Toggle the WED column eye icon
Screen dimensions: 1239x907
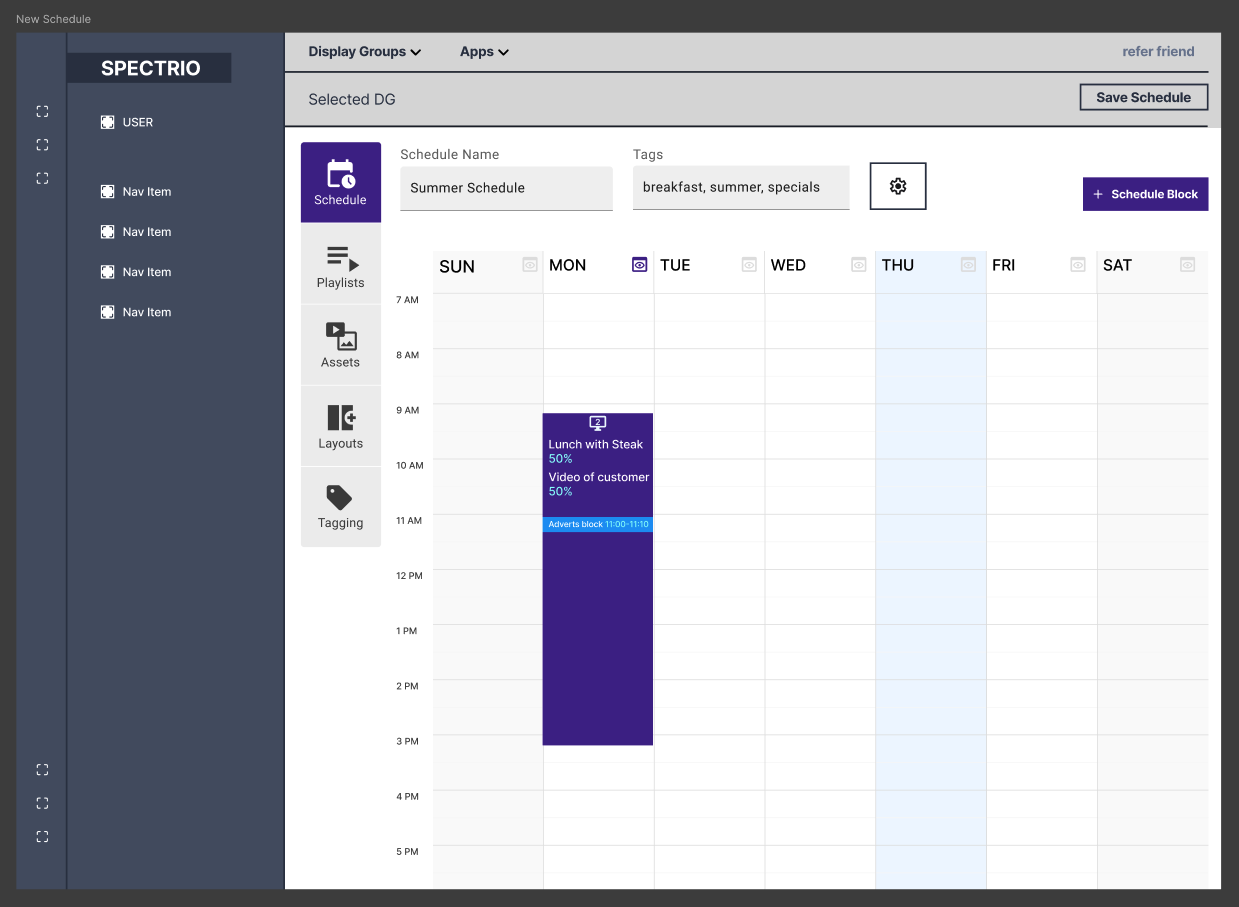(x=859, y=265)
